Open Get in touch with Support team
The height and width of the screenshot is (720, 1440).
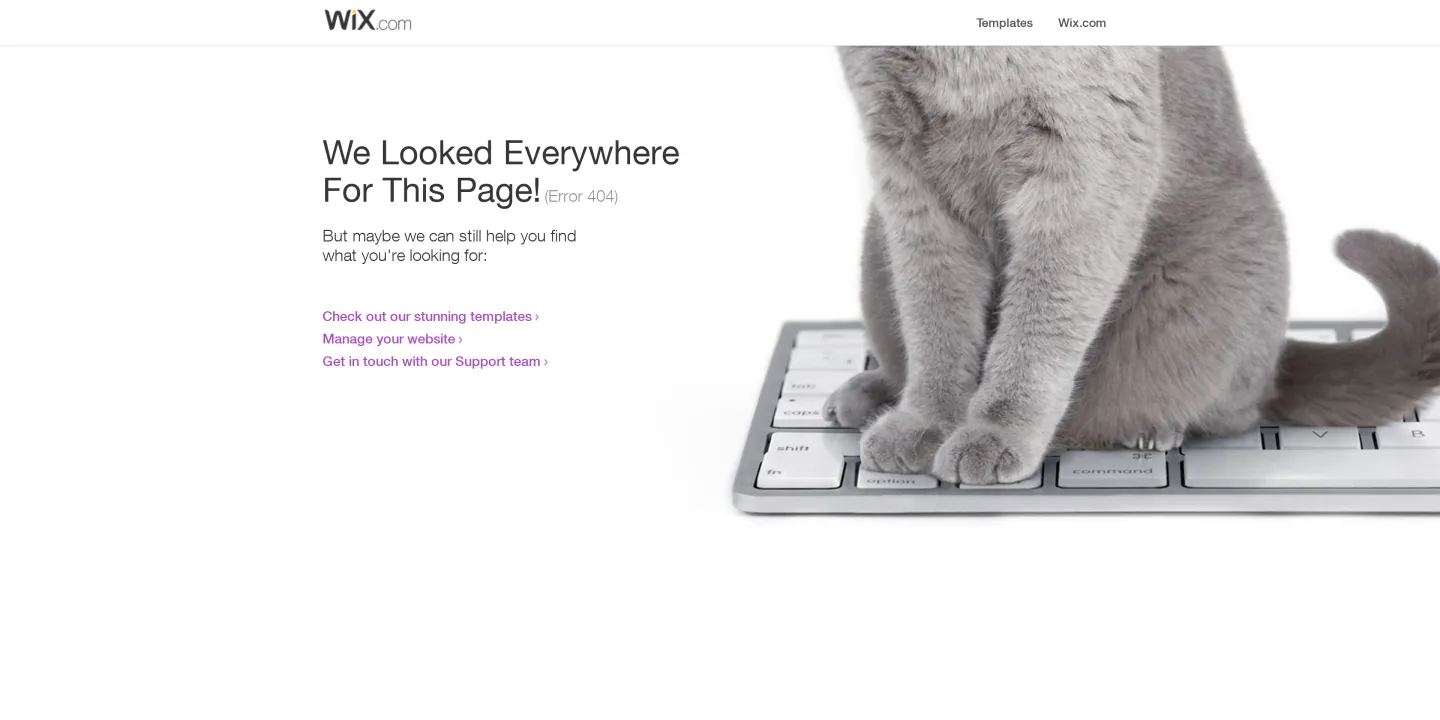click(x=431, y=361)
